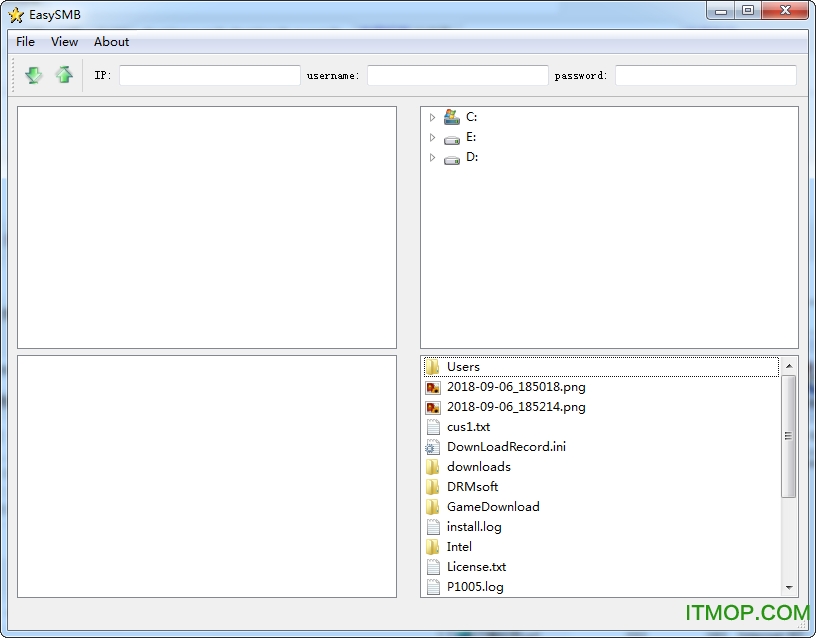Expand the C: drive tree node

[x=432, y=117]
